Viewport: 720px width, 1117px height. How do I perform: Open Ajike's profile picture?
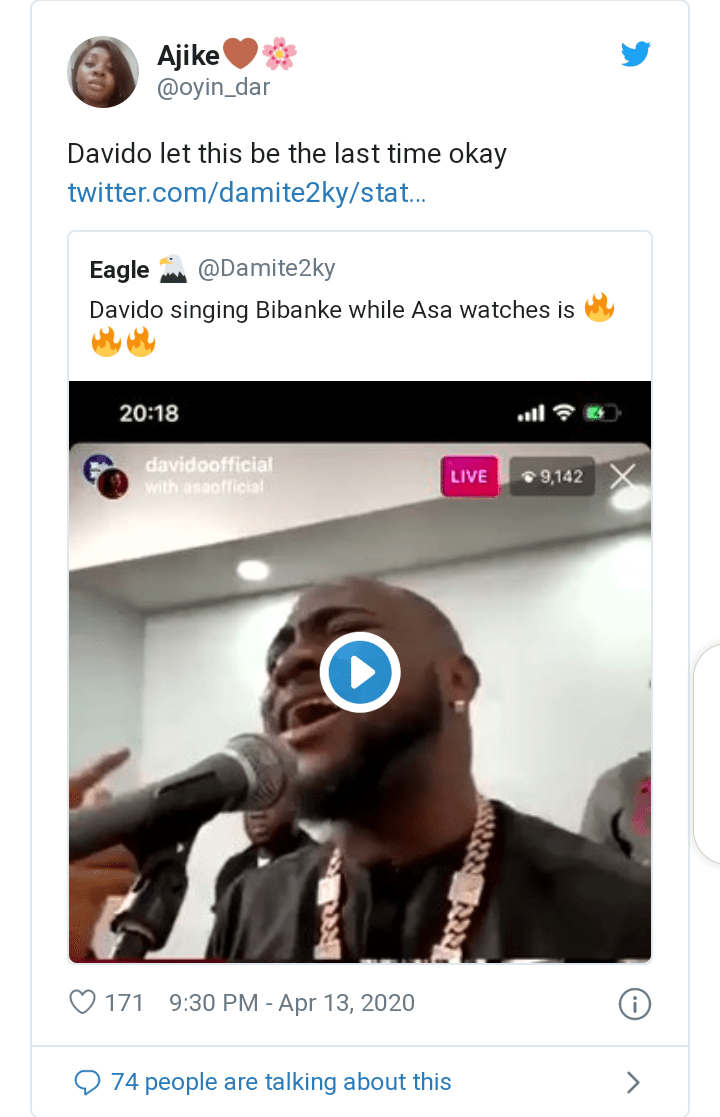[102, 71]
